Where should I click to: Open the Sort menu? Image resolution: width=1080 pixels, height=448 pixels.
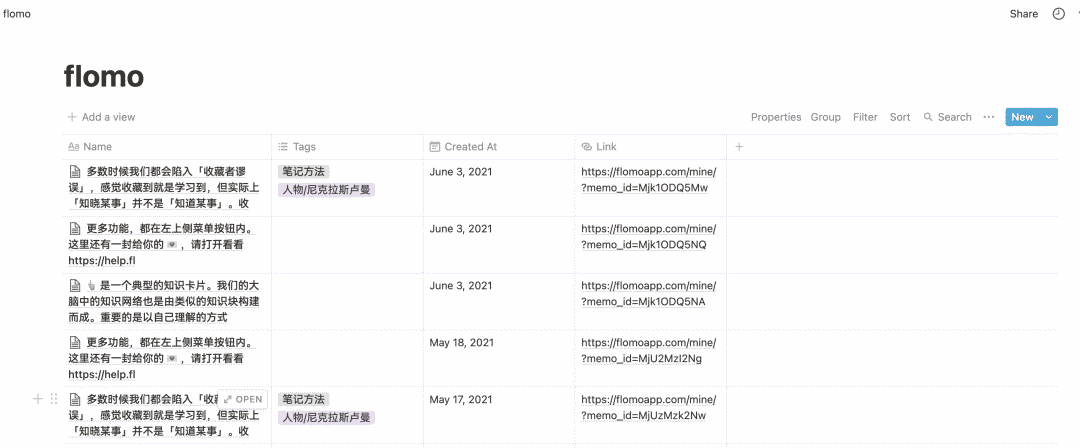click(x=900, y=117)
